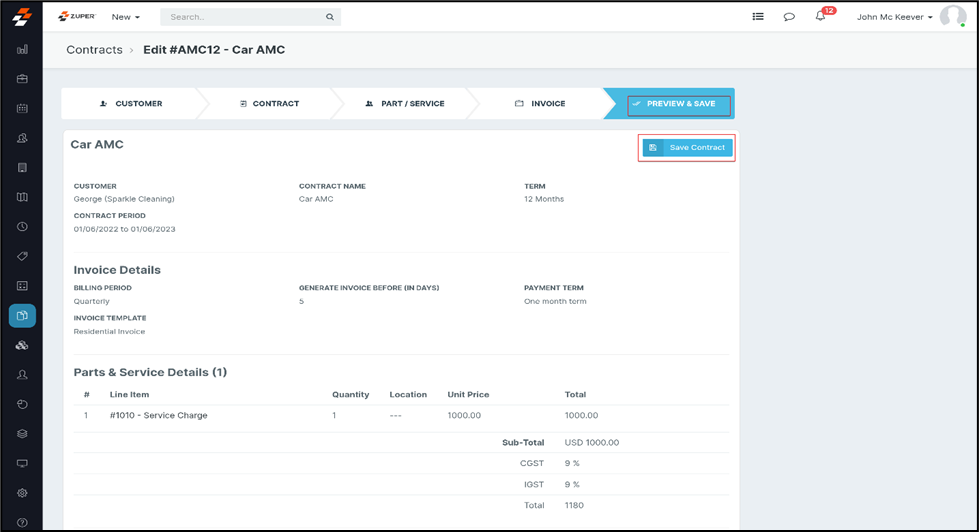
Task: Click the clock timesheet icon in sidebar
Action: pyautogui.click(x=22, y=227)
